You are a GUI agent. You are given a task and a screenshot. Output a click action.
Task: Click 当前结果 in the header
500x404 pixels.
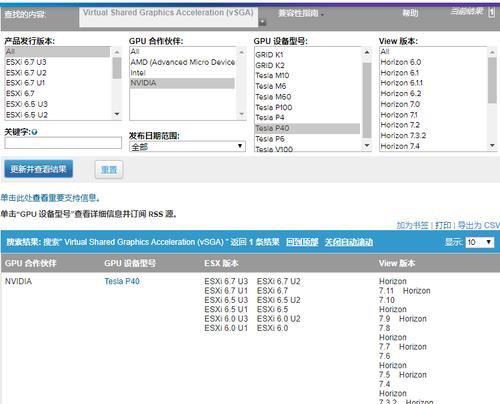click(467, 12)
